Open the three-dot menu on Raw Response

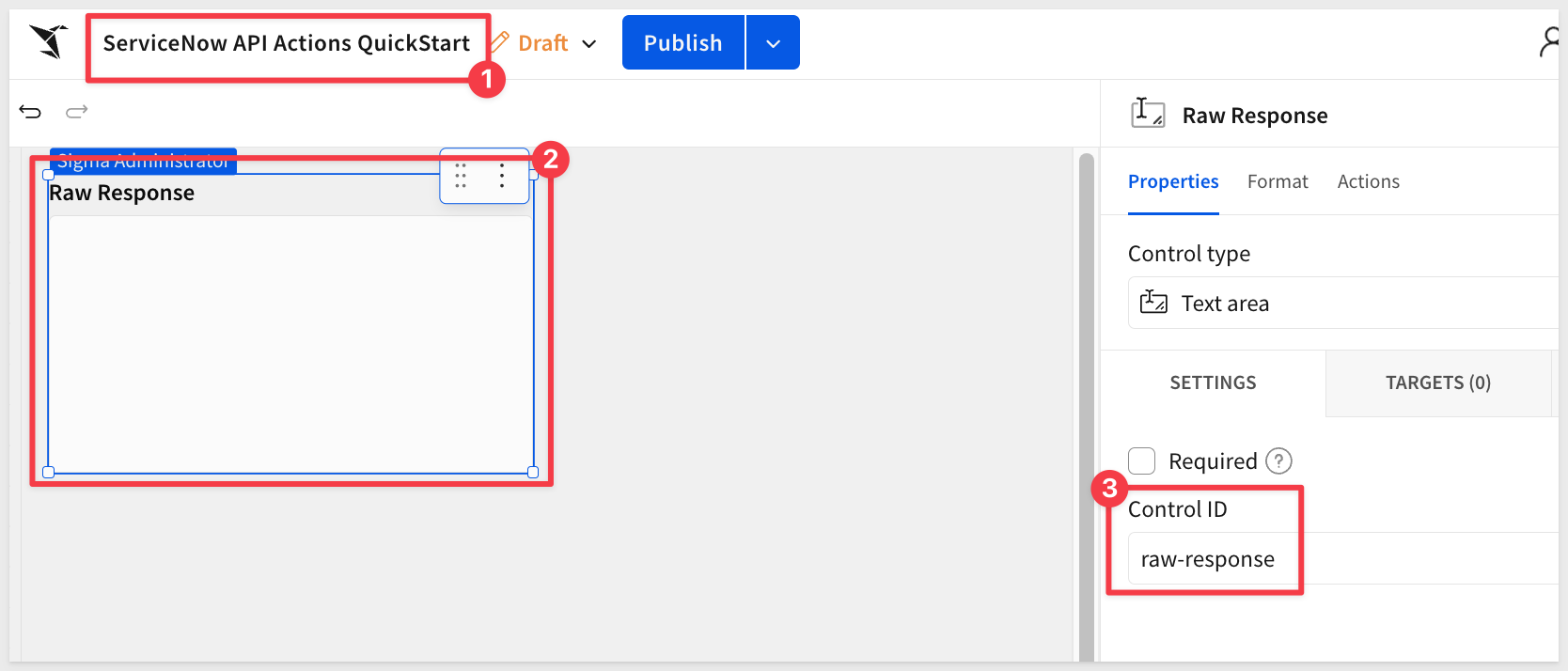click(502, 176)
